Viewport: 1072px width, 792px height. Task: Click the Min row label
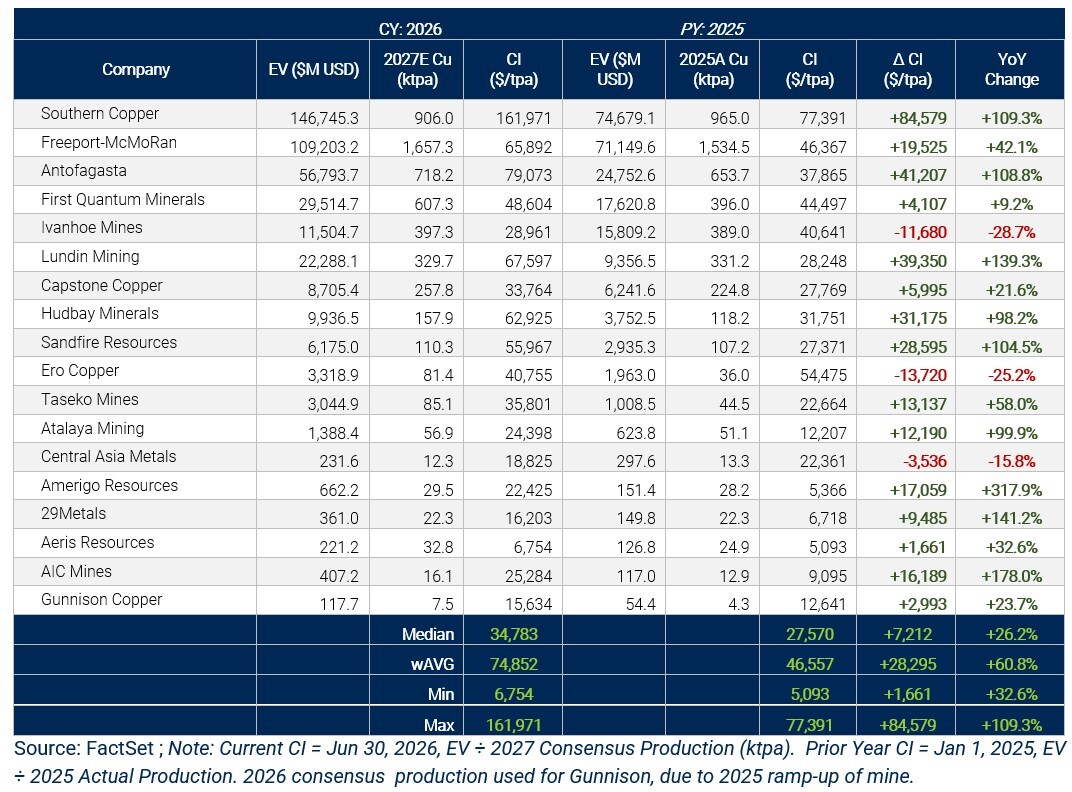pos(441,694)
